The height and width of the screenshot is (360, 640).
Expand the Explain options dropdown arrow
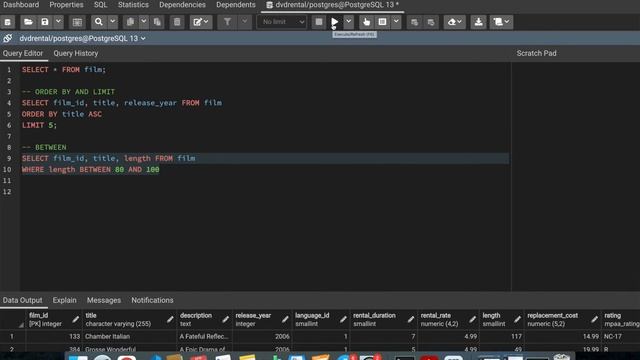[396, 22]
